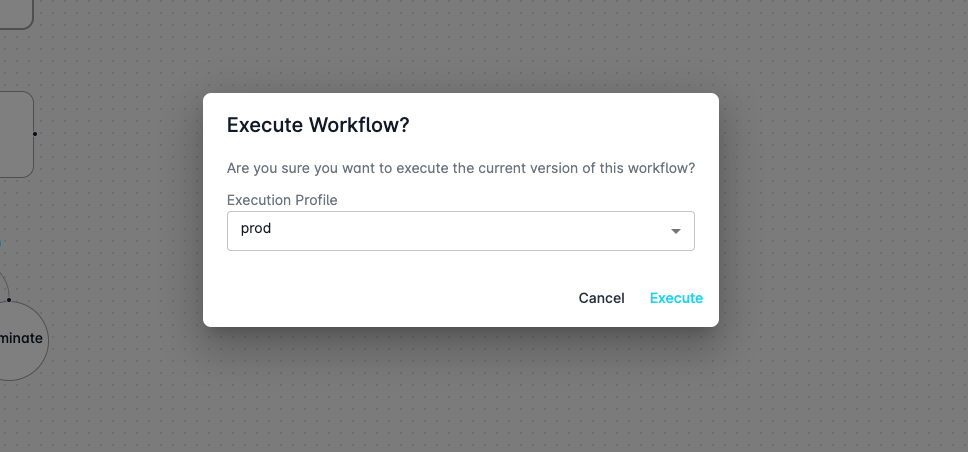Click the Execute Workflow? dialog title
The height and width of the screenshot is (452, 968).
tap(318, 125)
